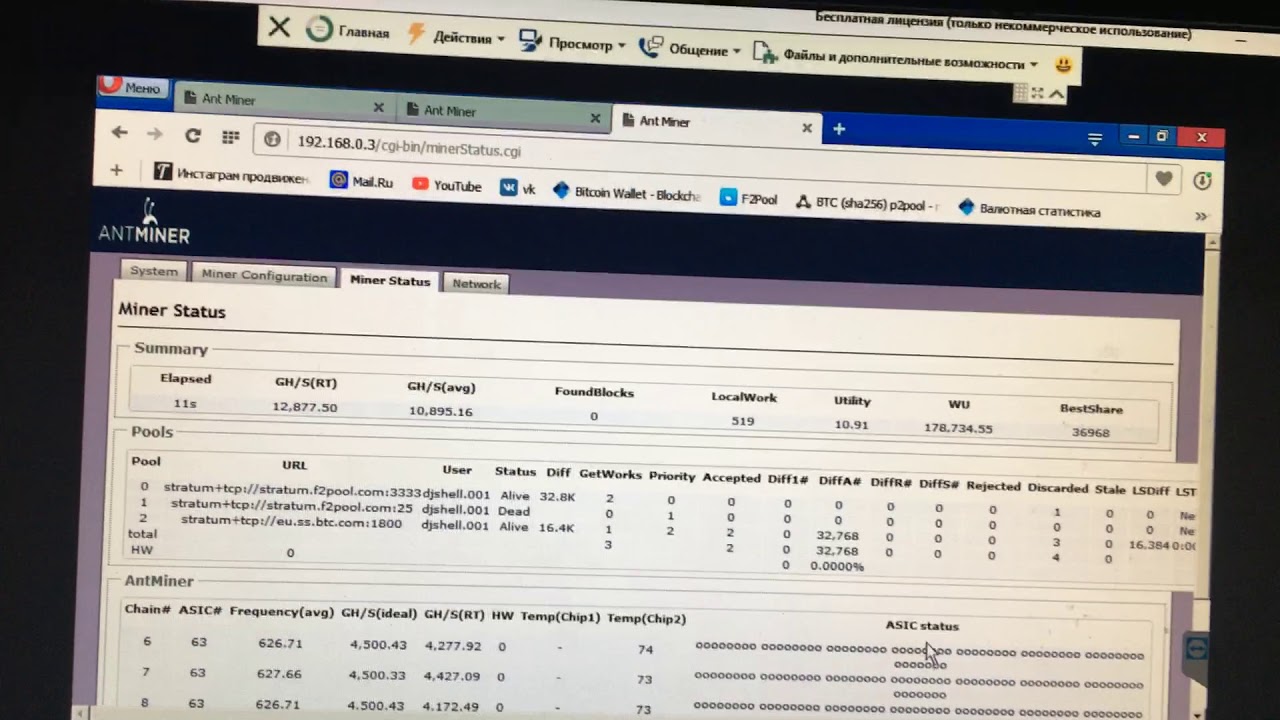Open the Bitcoin Wallet - Blockchain bookmark
The image size is (1280, 720).
pos(627,193)
